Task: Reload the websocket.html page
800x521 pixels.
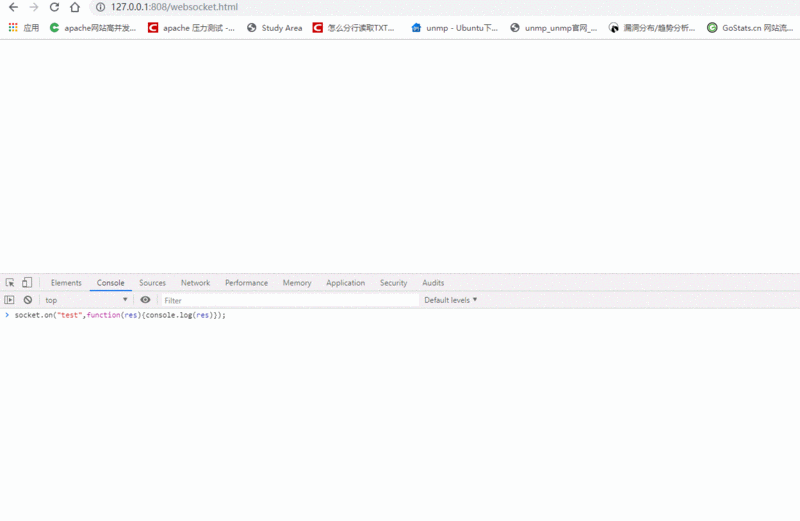Action: pyautogui.click(x=54, y=7)
